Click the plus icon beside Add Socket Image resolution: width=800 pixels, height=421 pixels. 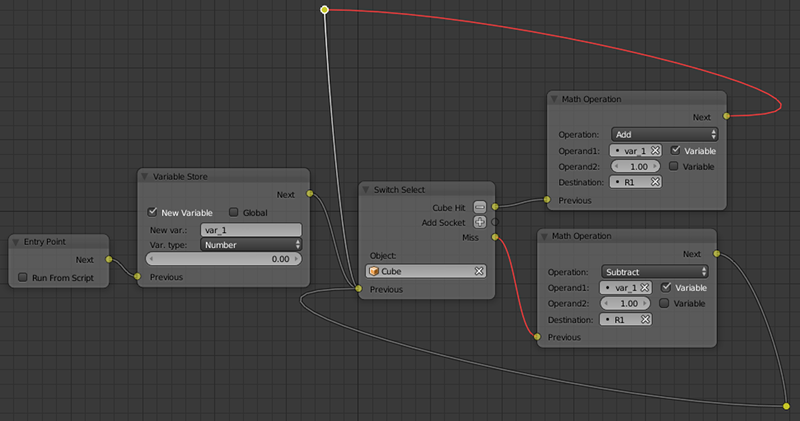coord(480,222)
